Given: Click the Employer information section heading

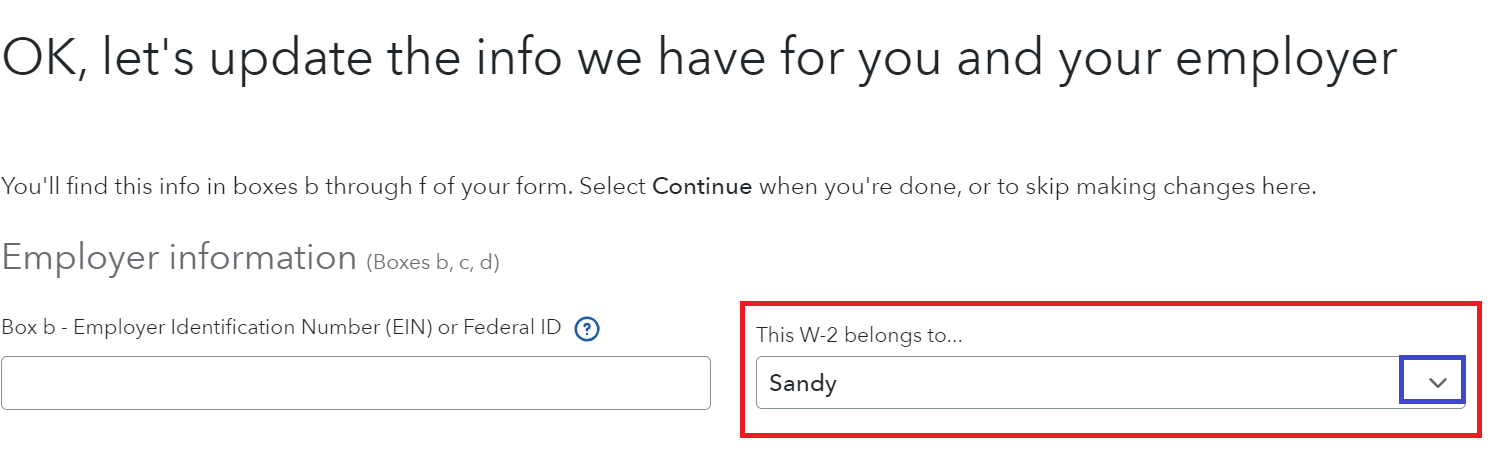Looking at the screenshot, I should click(179, 258).
